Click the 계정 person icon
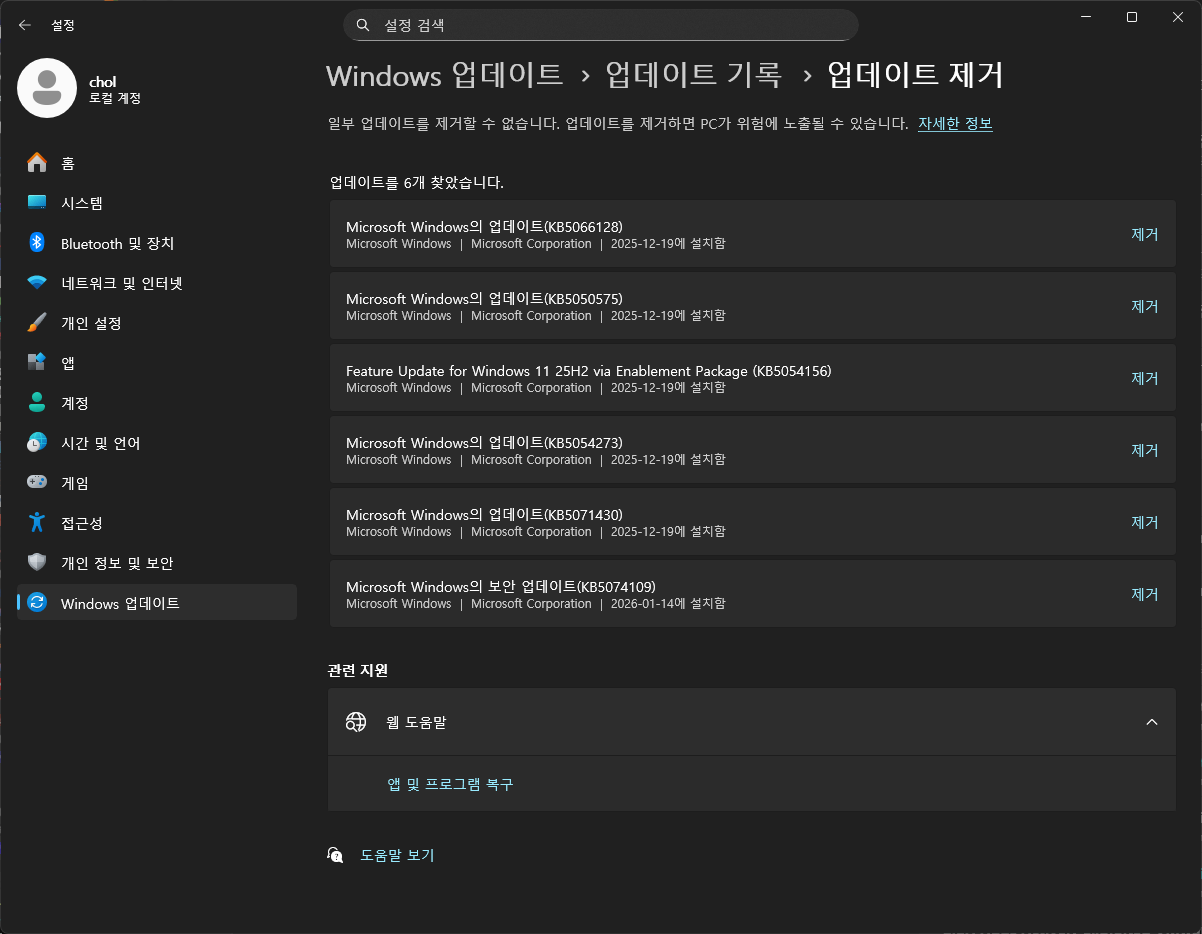Viewport: 1202px width, 934px height. tap(37, 403)
